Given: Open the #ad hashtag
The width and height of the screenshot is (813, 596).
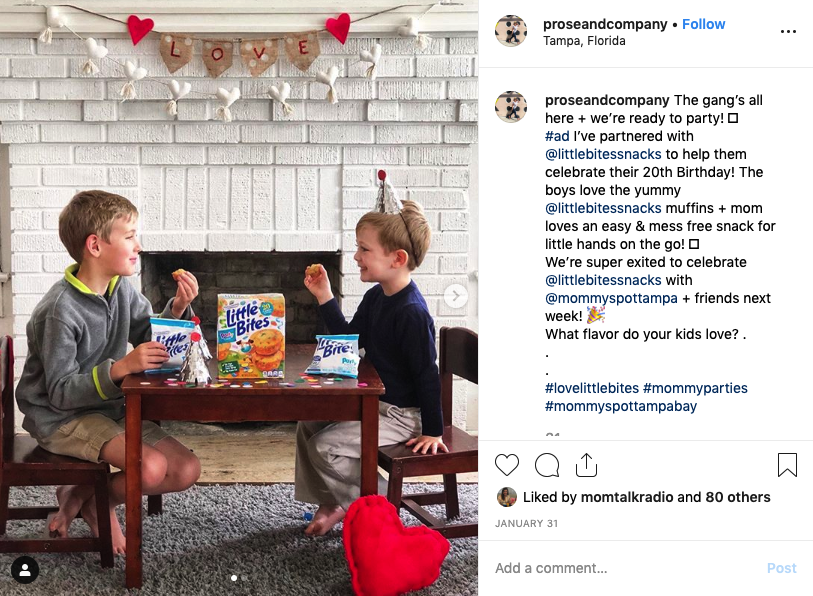Looking at the screenshot, I should point(557,136).
